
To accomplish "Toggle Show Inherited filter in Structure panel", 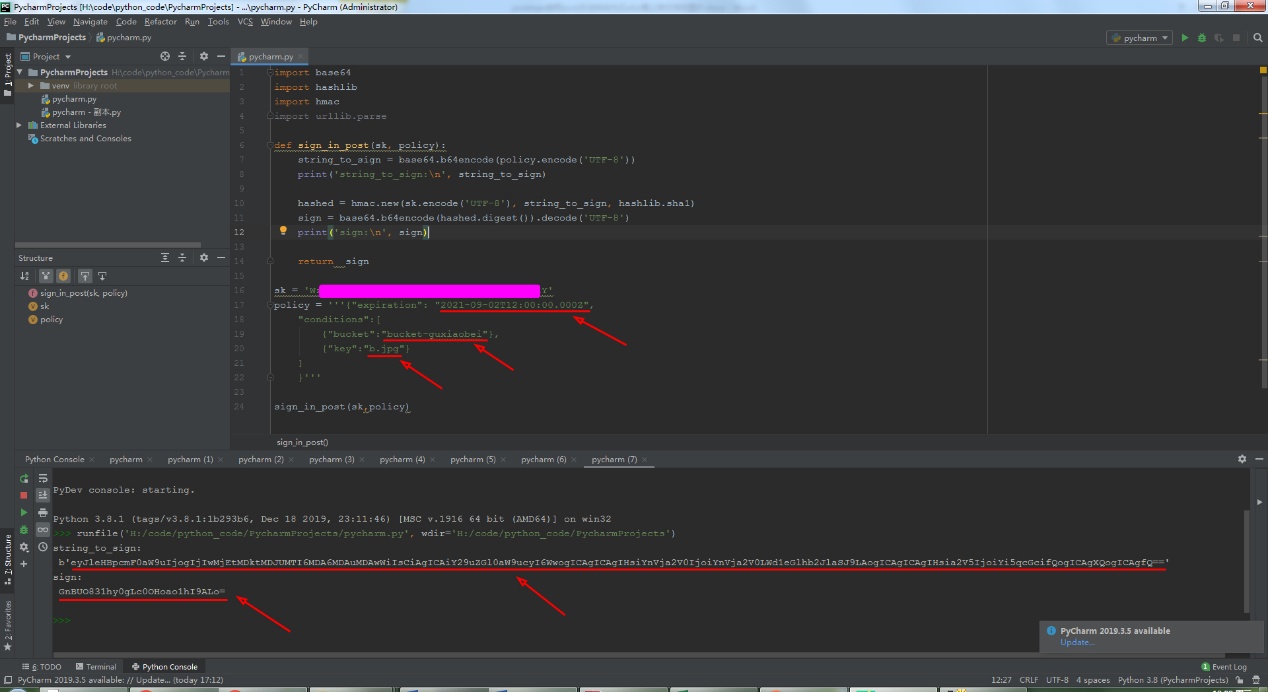I will (x=46, y=276).
